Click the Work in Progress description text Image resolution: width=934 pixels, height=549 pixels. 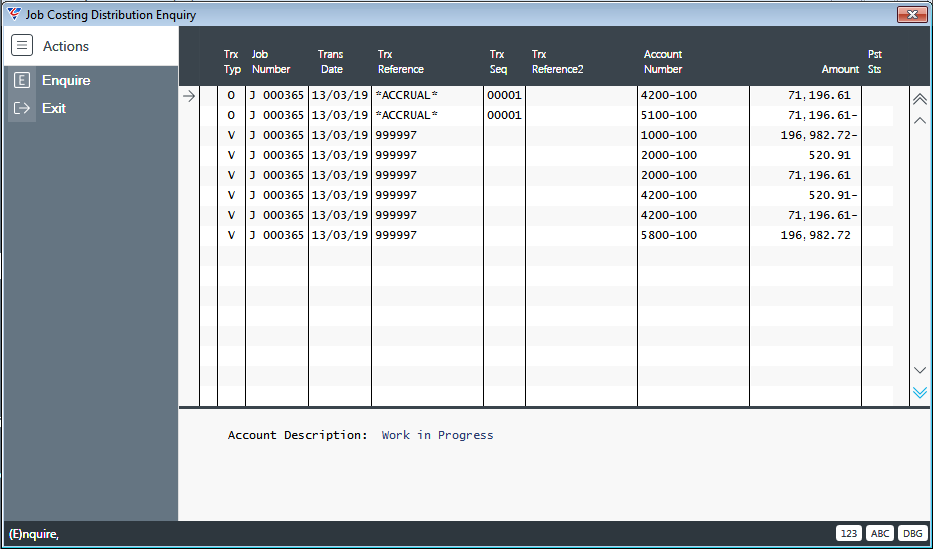point(437,435)
